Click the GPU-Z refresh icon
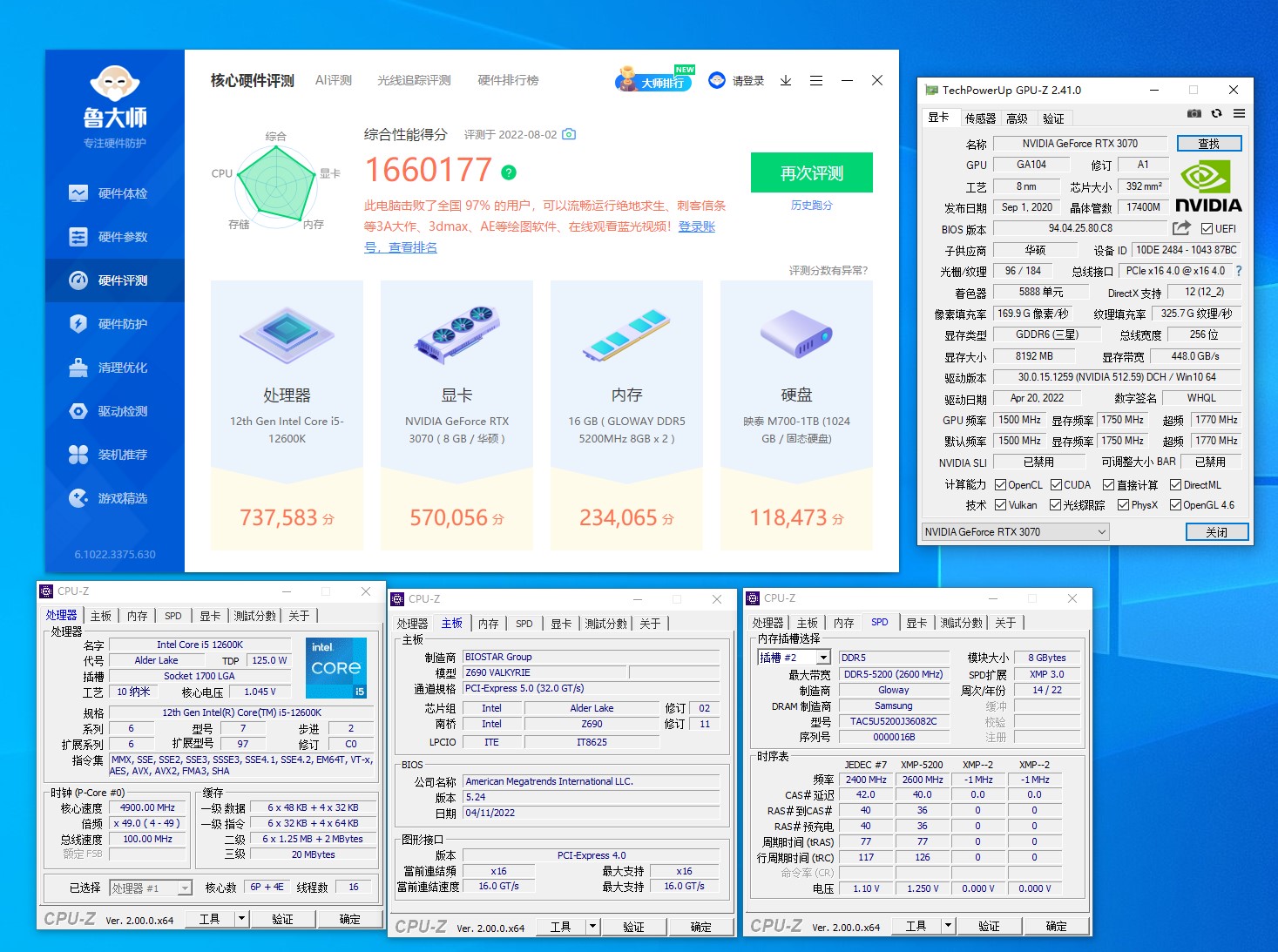Viewport: 1278px width, 952px height. [x=1217, y=114]
